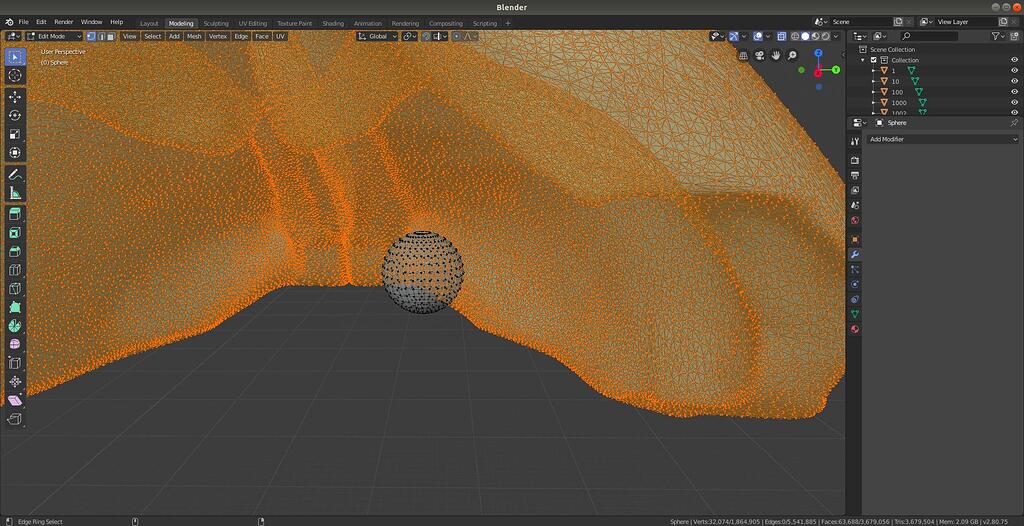This screenshot has height=526, width=1024.
Task: Click the Scene name field
Action: tap(861, 22)
